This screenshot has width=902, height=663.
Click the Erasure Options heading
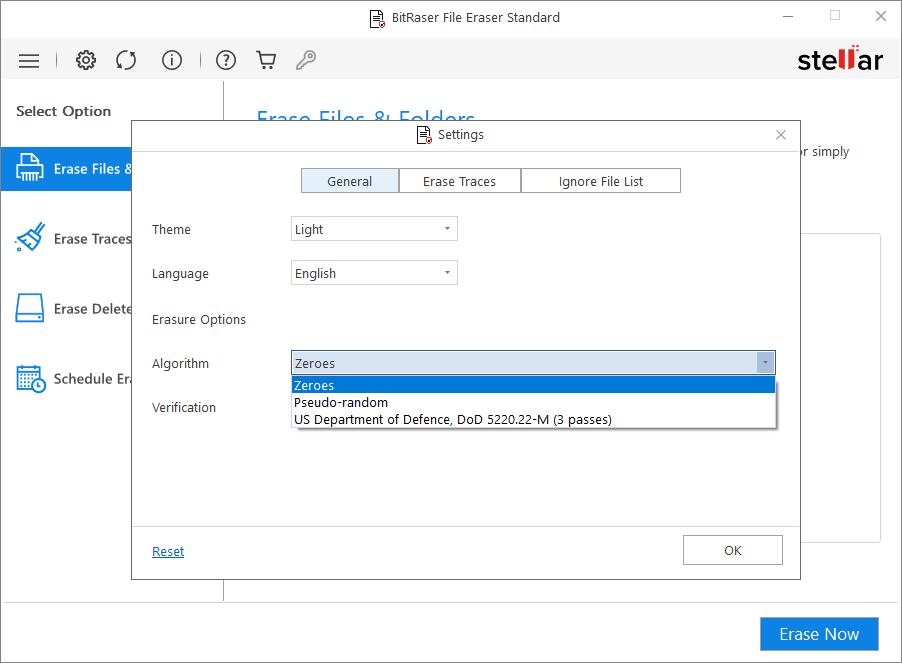tap(198, 319)
